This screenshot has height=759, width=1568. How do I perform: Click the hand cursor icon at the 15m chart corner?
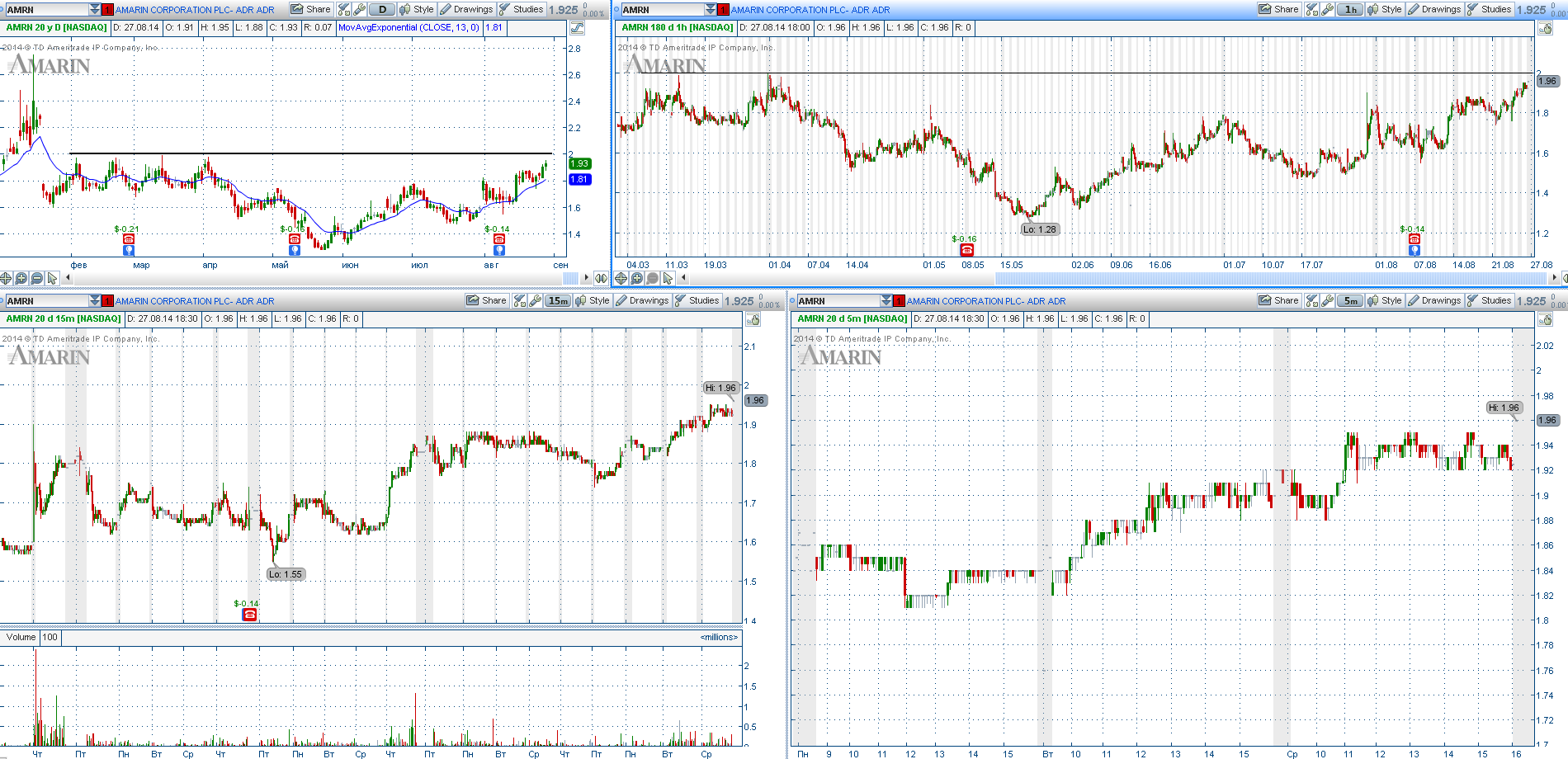(753, 318)
